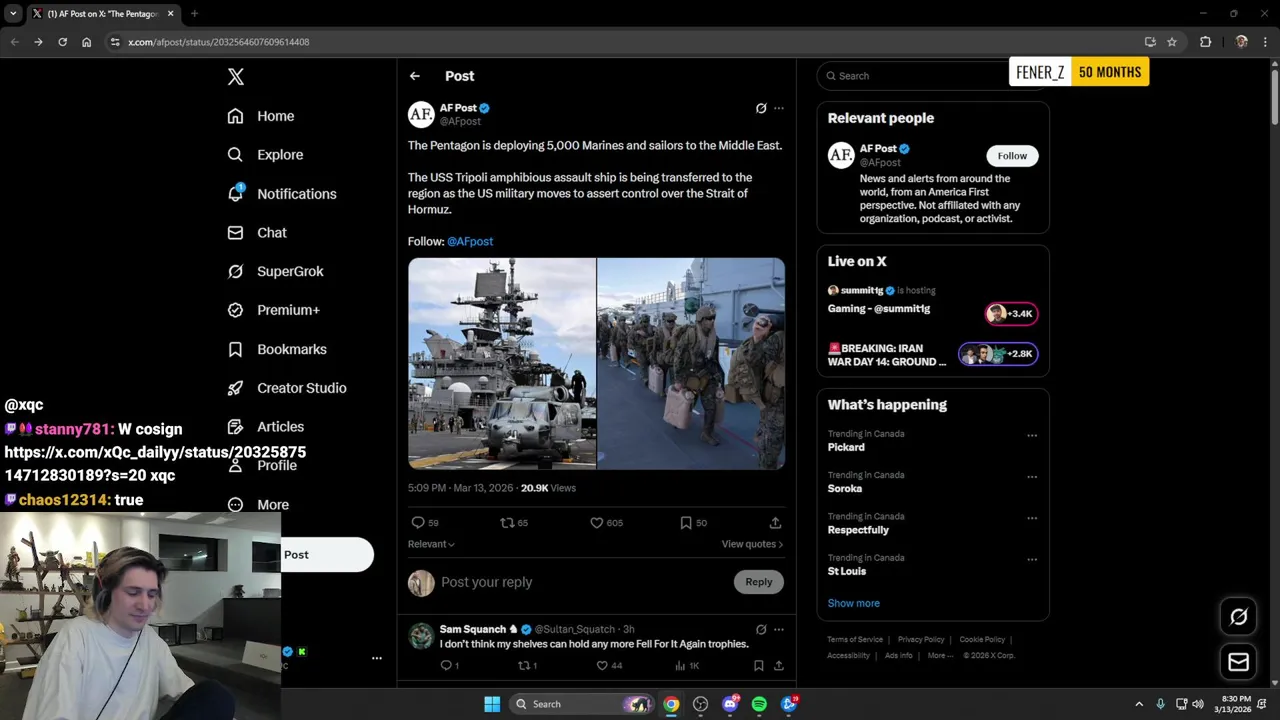
Task: Open the Chrome three-dot menu
Action: coord(1265,42)
